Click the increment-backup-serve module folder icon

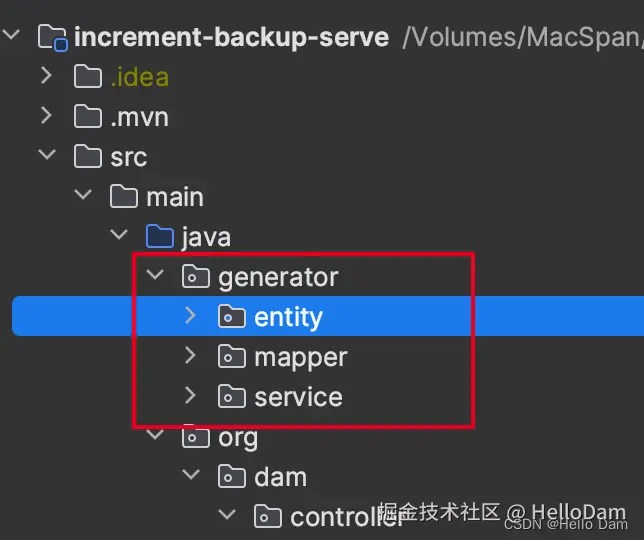53,38
